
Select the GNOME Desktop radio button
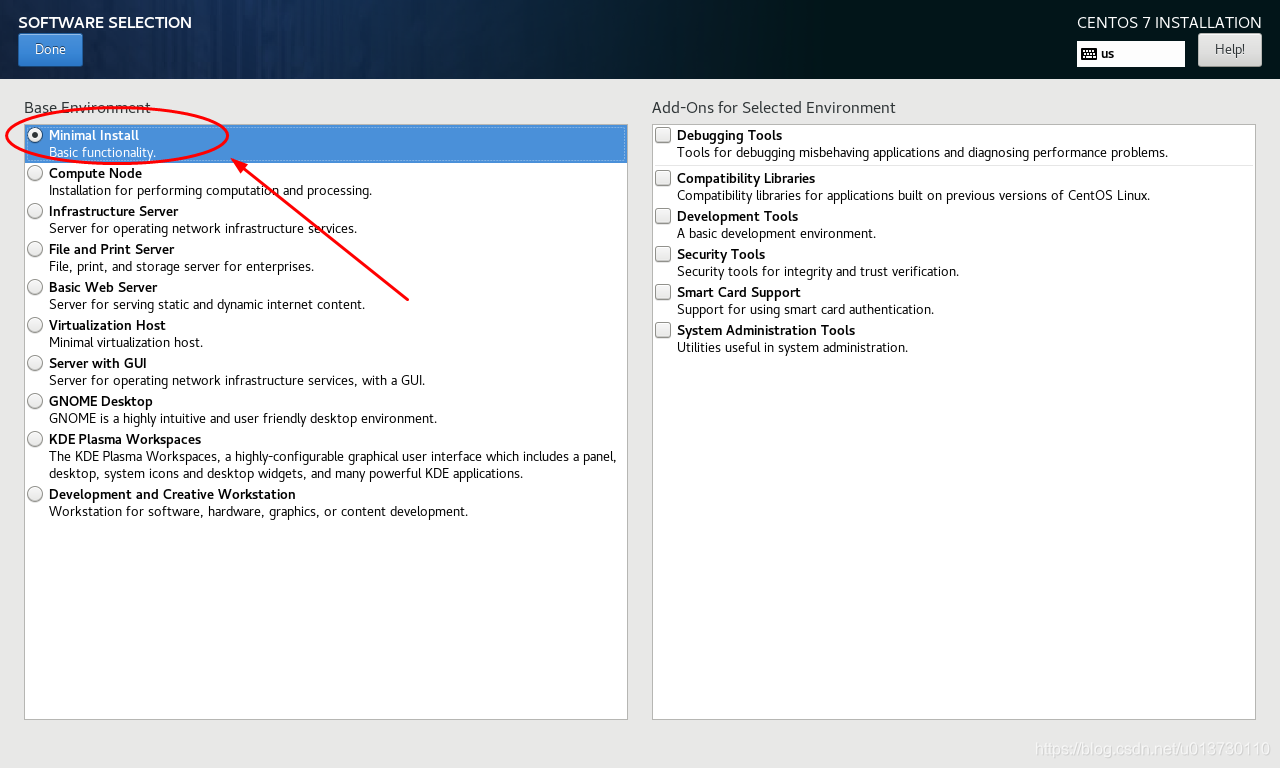coord(35,401)
